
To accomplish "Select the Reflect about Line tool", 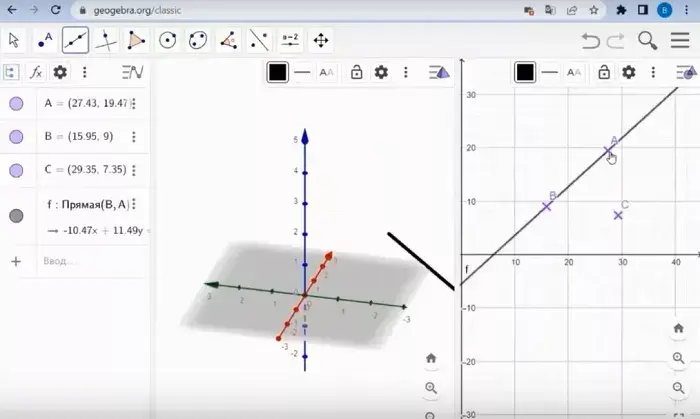I will tap(259, 41).
